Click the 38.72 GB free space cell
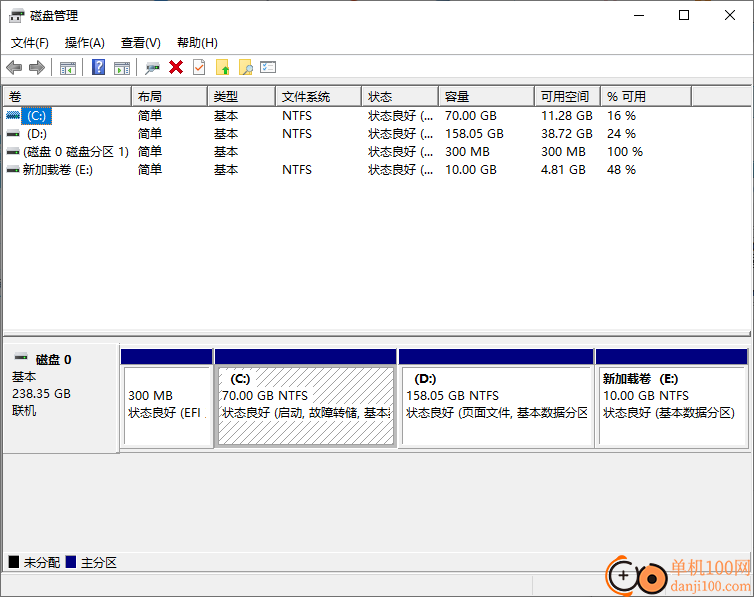The height and width of the screenshot is (597, 754). [566, 134]
